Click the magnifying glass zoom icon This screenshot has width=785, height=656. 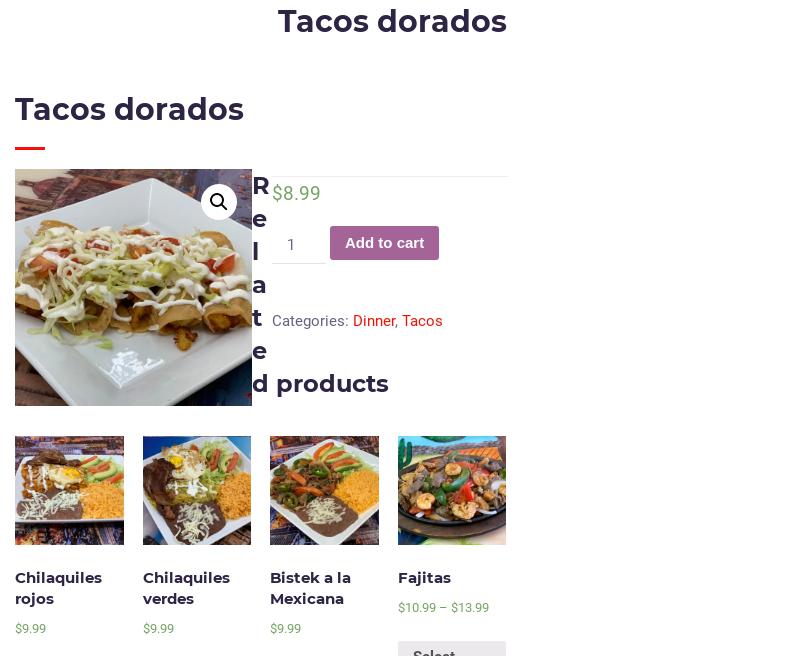(x=219, y=202)
